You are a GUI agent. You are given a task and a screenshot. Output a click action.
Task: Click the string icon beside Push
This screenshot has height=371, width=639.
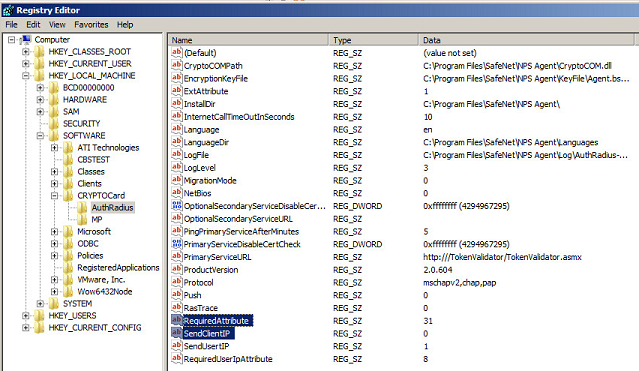click(x=176, y=294)
